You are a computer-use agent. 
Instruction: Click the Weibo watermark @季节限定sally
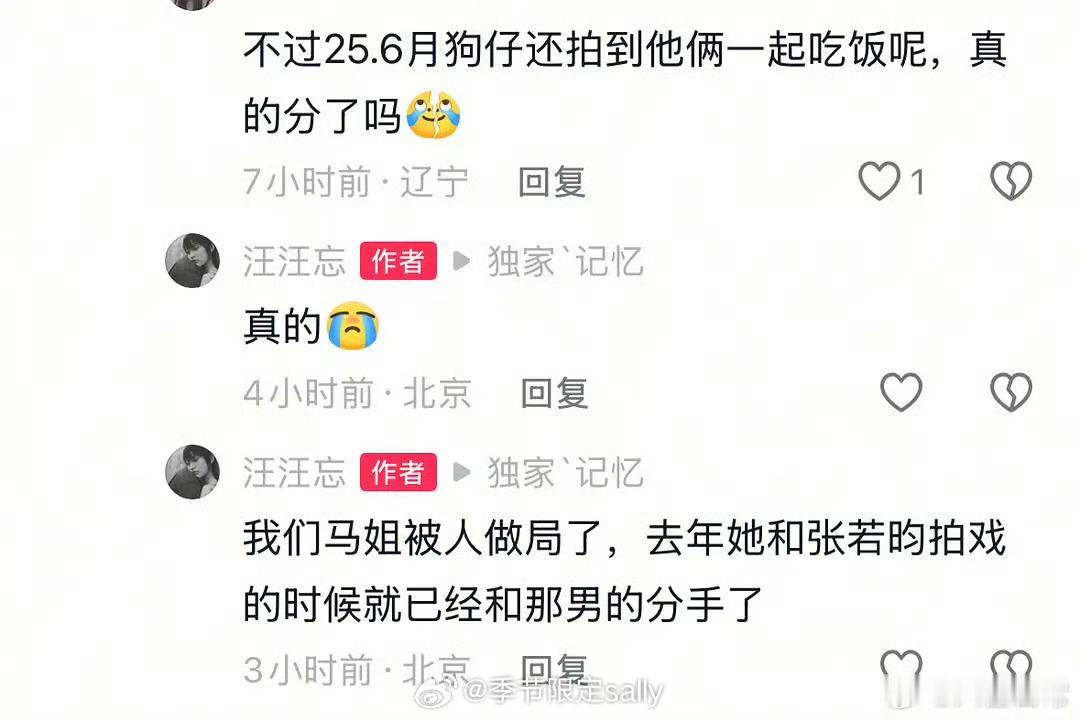coord(538,691)
